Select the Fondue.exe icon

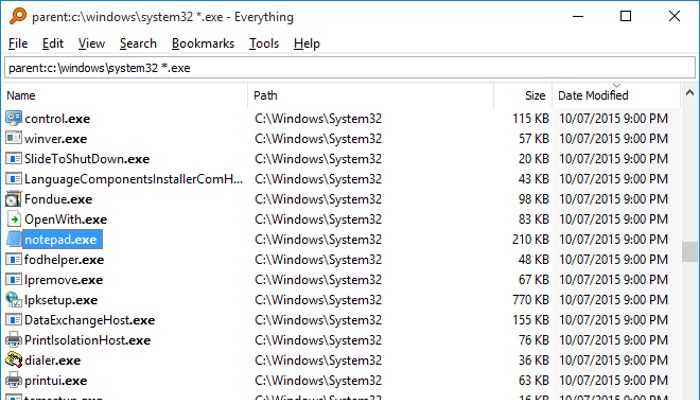pos(13,199)
